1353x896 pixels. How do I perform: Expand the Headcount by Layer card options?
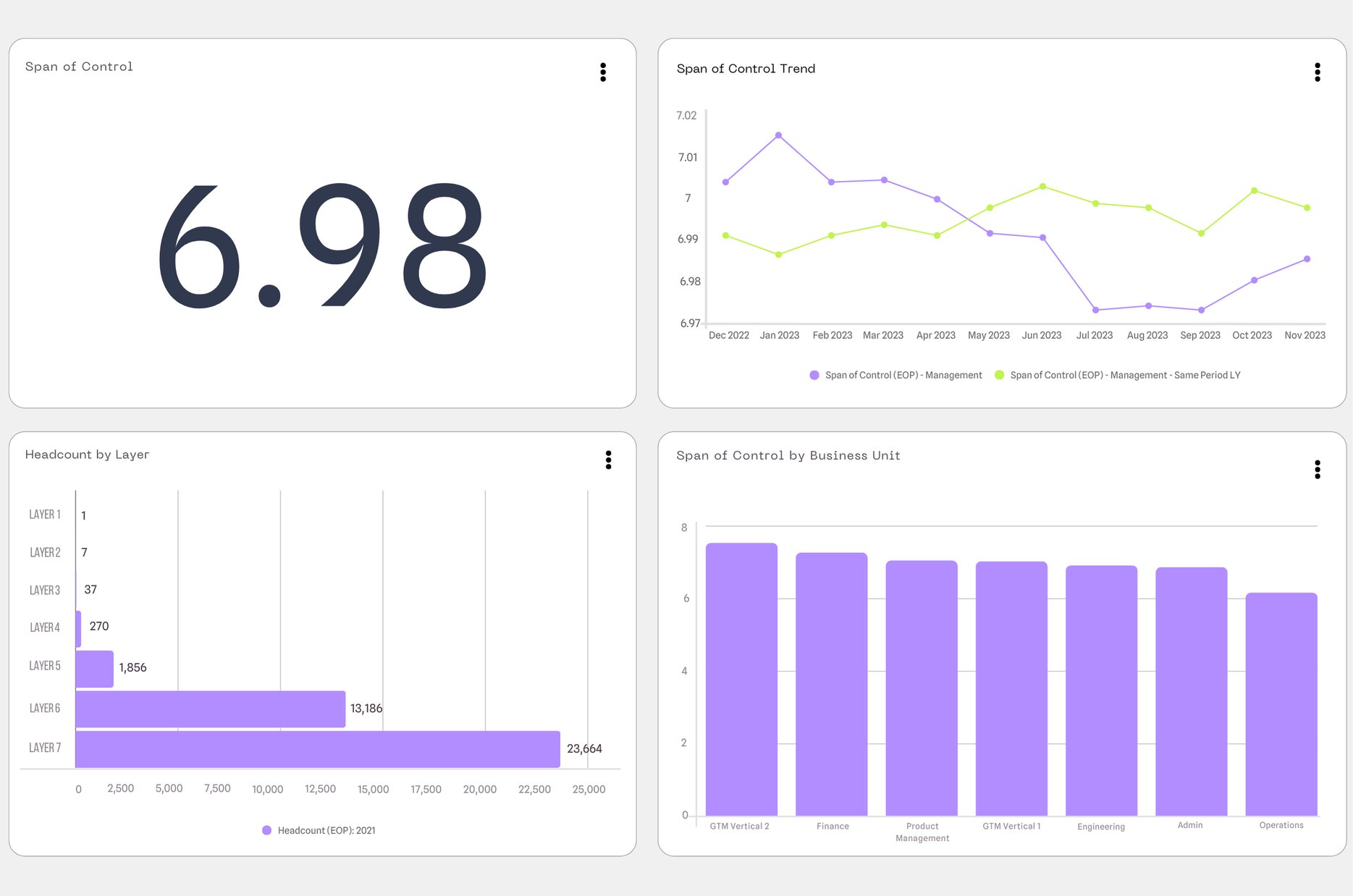point(609,460)
